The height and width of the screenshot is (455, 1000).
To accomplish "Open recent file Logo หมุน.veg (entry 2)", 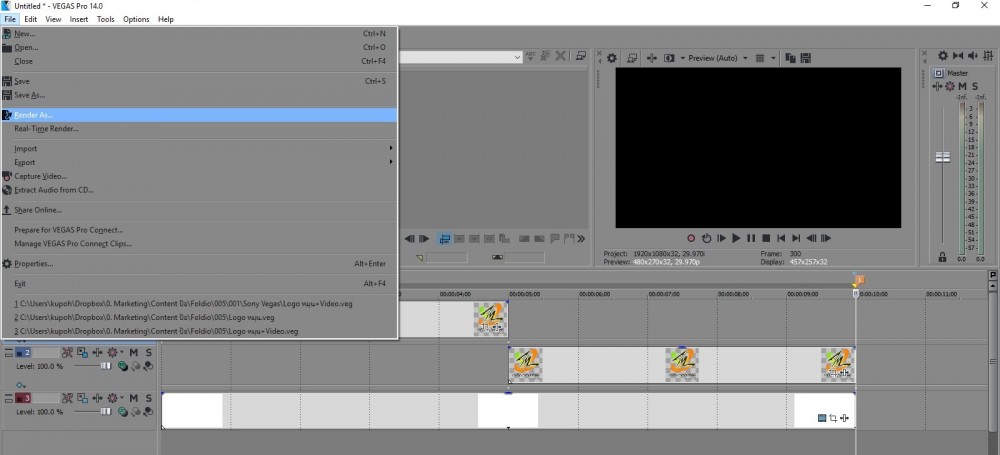I will [x=199, y=317].
